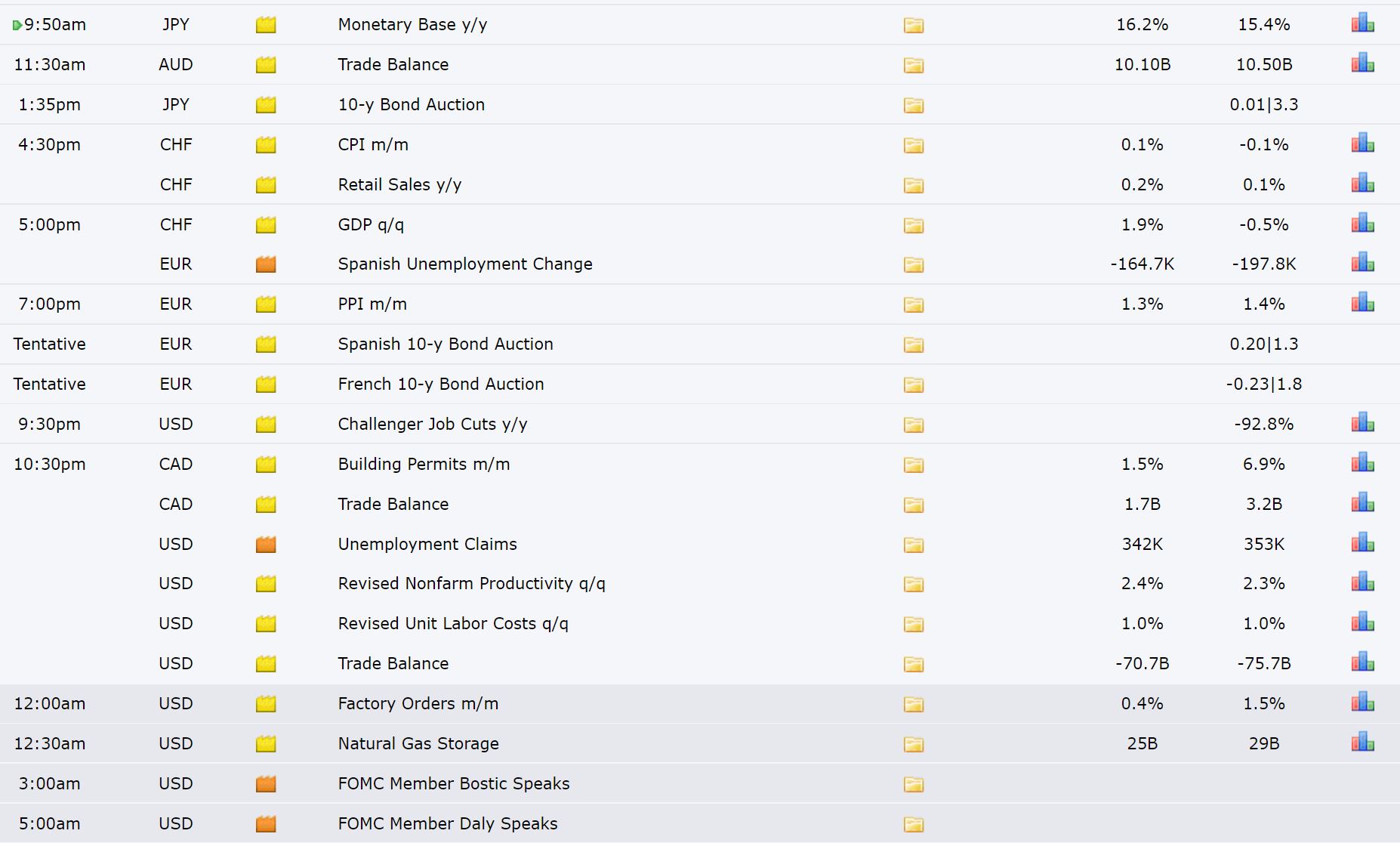The width and height of the screenshot is (1400, 843).
Task: Click orange impact icon for Daly Speaks
Action: tap(266, 823)
